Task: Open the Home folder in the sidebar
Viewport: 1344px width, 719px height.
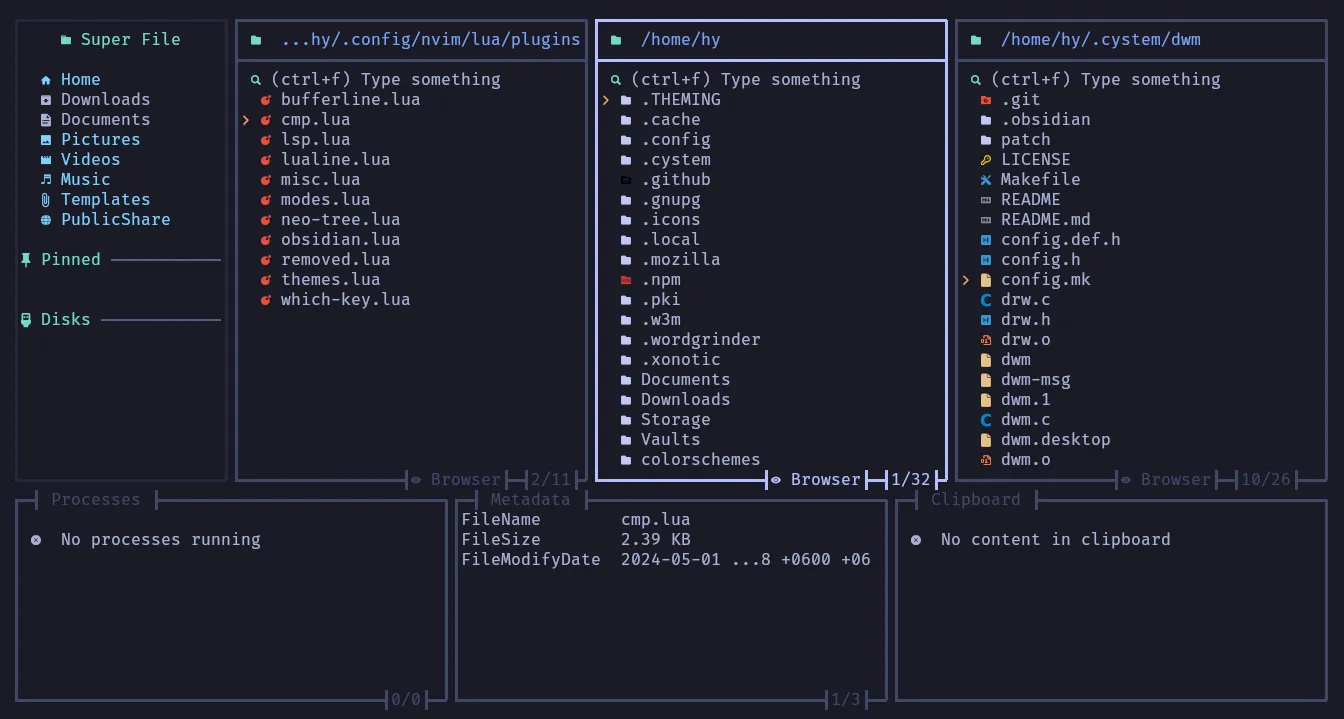Action: pyautogui.click(x=79, y=79)
